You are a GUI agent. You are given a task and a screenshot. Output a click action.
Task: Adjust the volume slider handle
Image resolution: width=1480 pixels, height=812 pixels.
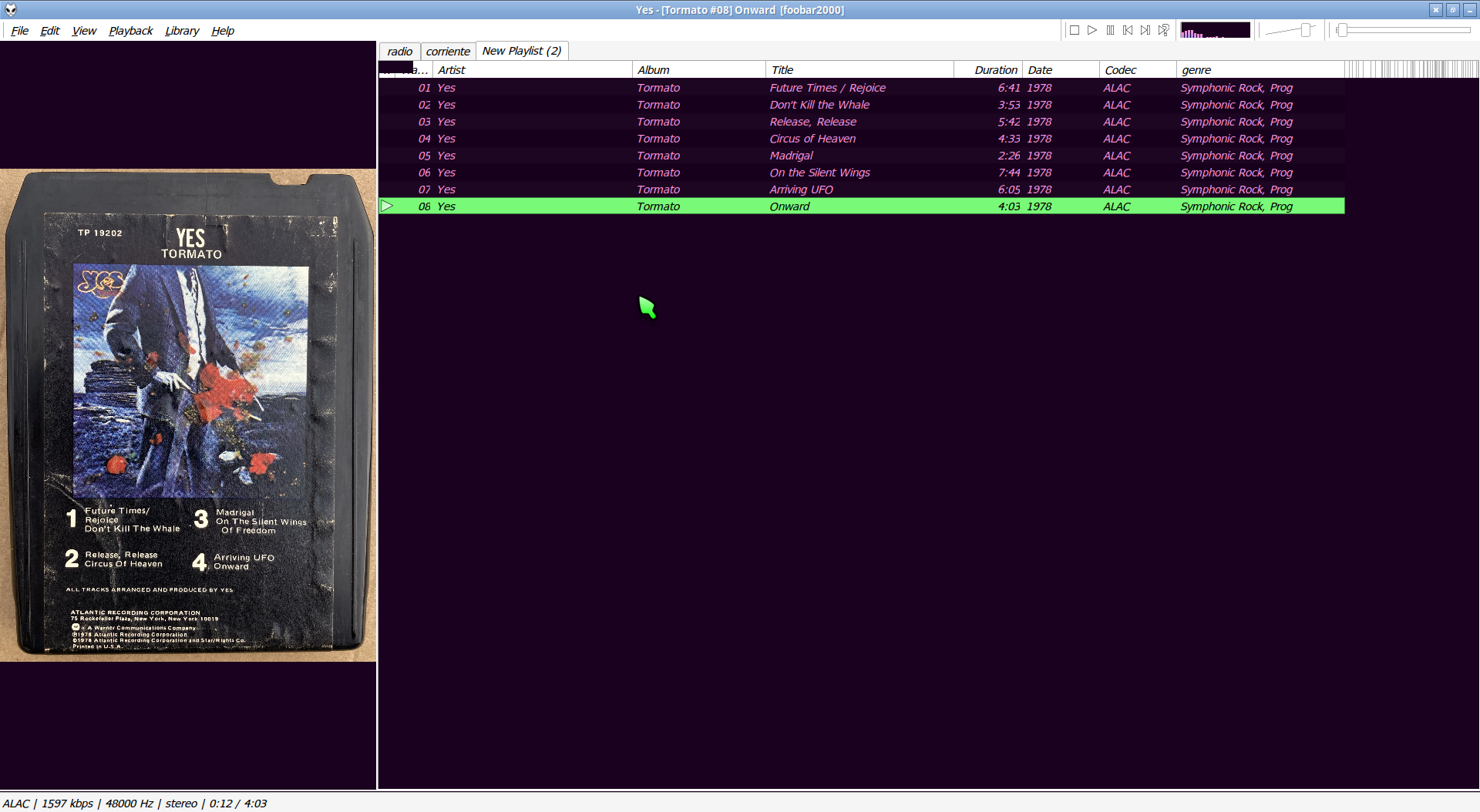[x=1307, y=30]
